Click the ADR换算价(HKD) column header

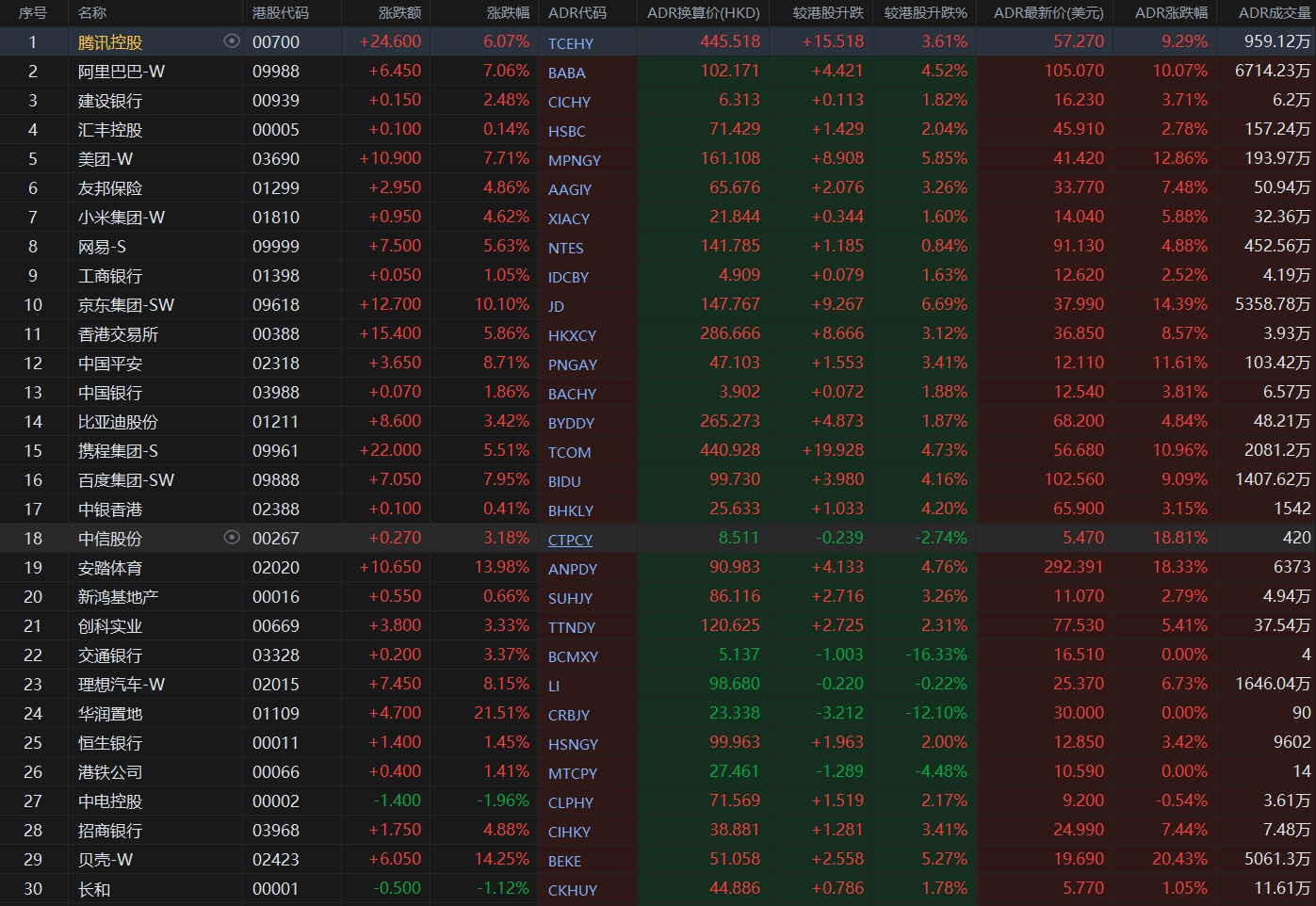click(703, 13)
